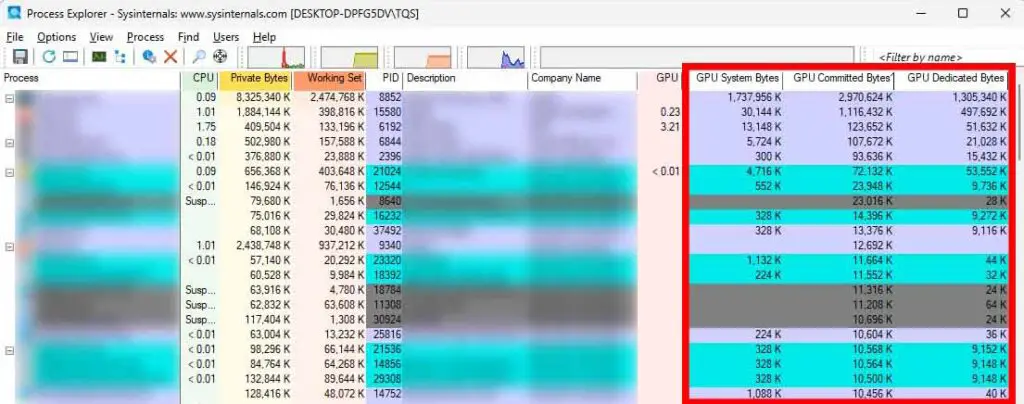Click the Save toolbar icon
Image resolution: width=1024 pixels, height=404 pixels.
point(20,57)
